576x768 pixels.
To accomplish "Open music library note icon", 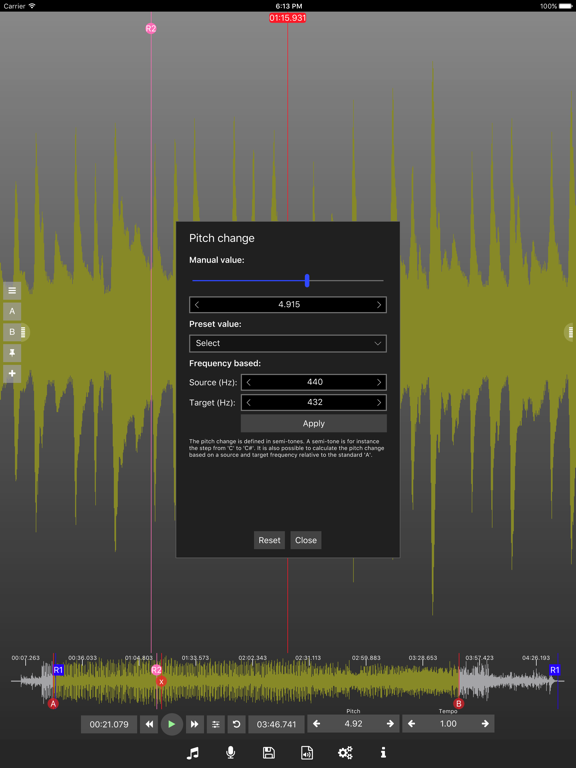I will 192,753.
